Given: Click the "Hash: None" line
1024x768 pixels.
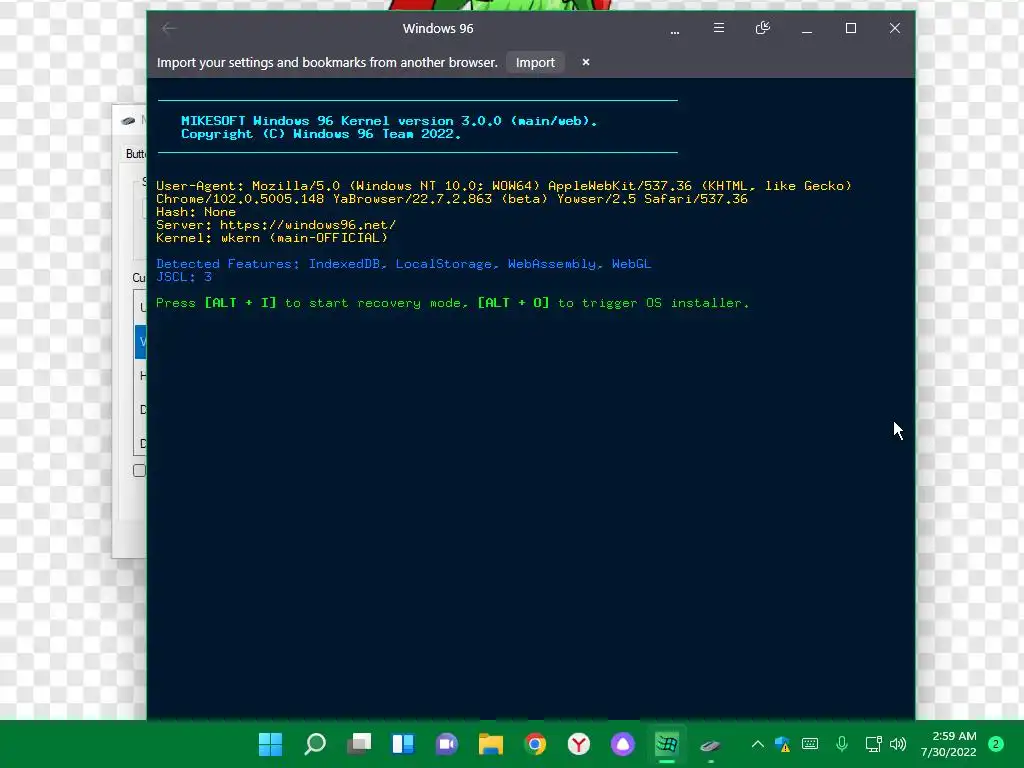Looking at the screenshot, I should 196,212.
